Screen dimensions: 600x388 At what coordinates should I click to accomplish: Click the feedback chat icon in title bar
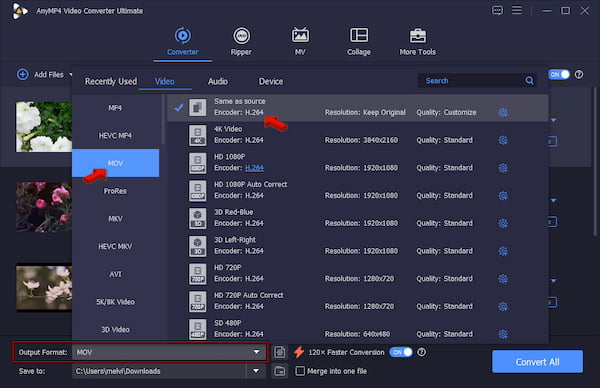[x=497, y=10]
